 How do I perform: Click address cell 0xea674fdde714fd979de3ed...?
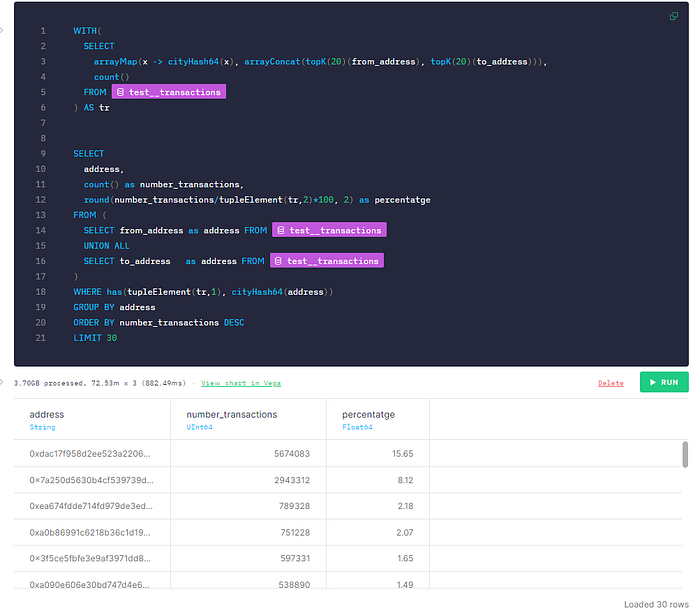91,506
